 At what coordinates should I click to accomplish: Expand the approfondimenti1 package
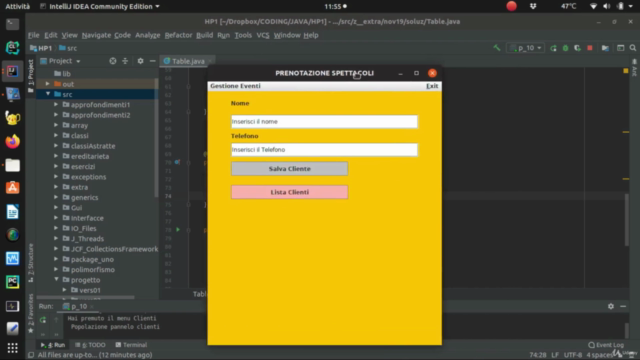(56, 104)
